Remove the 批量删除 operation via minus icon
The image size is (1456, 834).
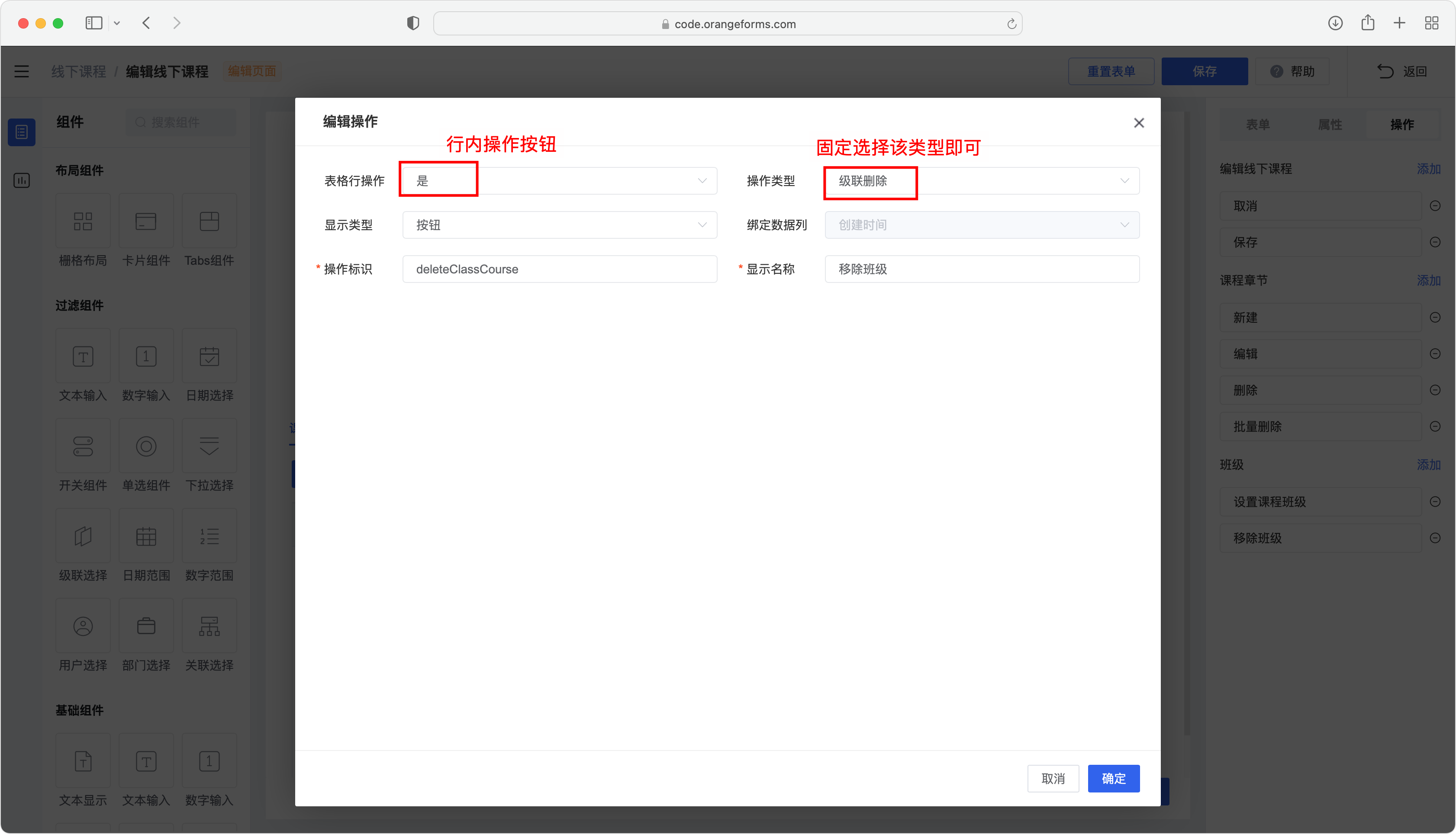1435,426
